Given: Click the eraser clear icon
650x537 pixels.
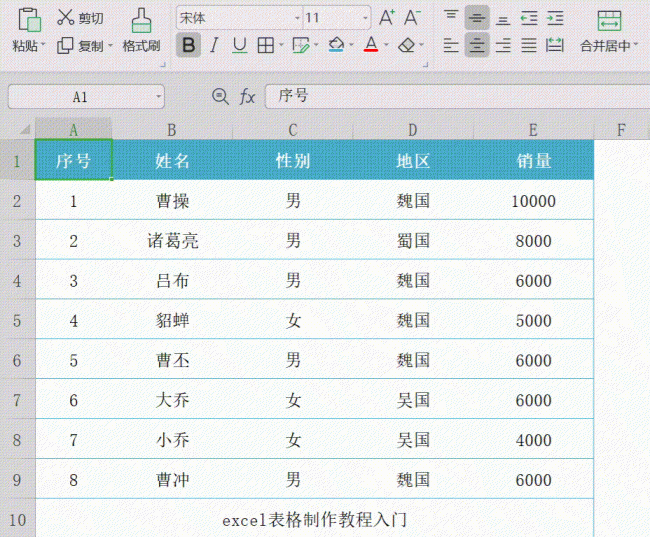Looking at the screenshot, I should pyautogui.click(x=407, y=45).
